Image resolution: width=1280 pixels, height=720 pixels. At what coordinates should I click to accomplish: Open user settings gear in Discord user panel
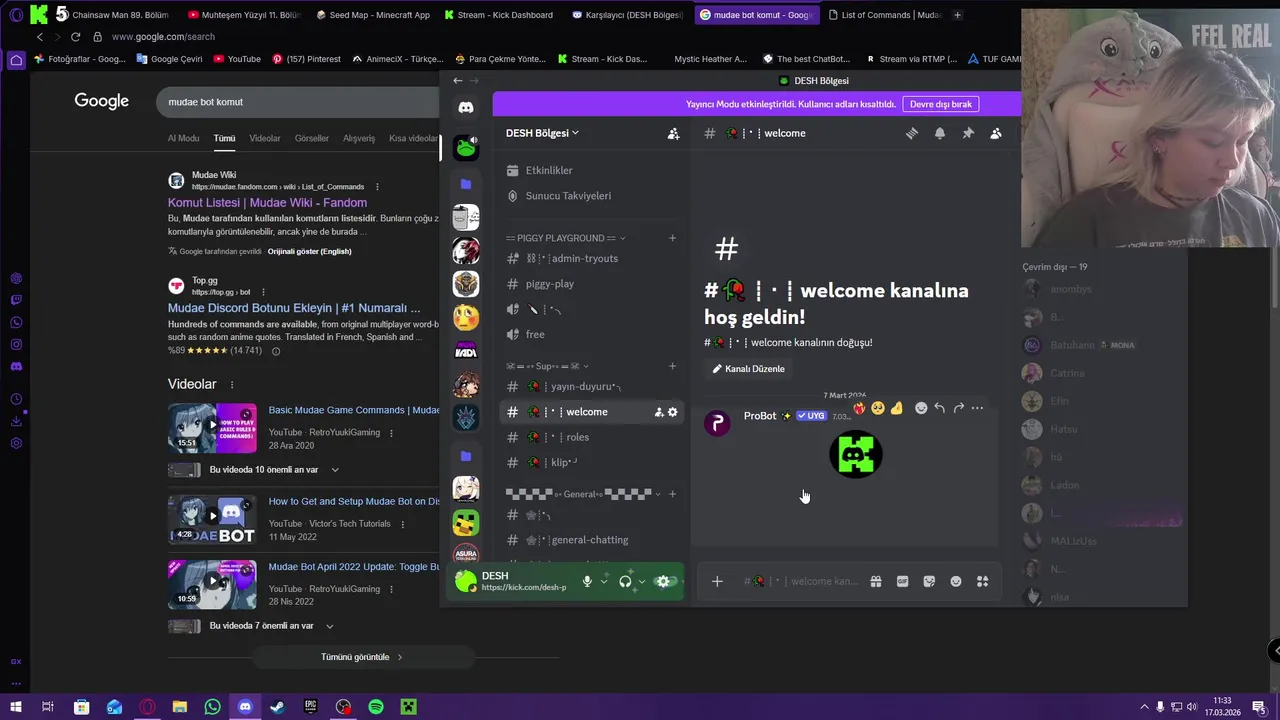[x=663, y=581]
